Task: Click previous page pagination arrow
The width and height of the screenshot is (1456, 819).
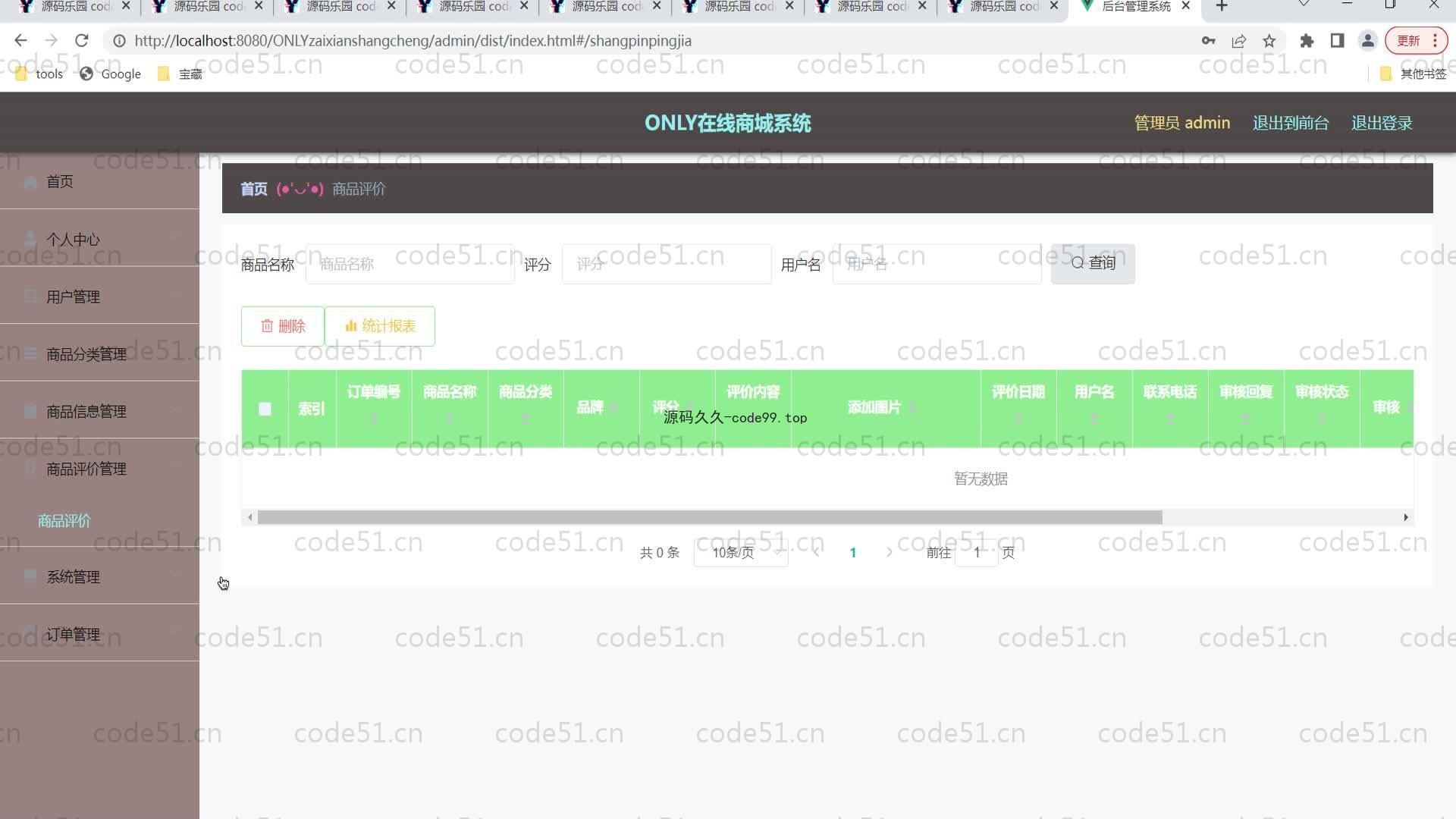Action: [x=816, y=553]
